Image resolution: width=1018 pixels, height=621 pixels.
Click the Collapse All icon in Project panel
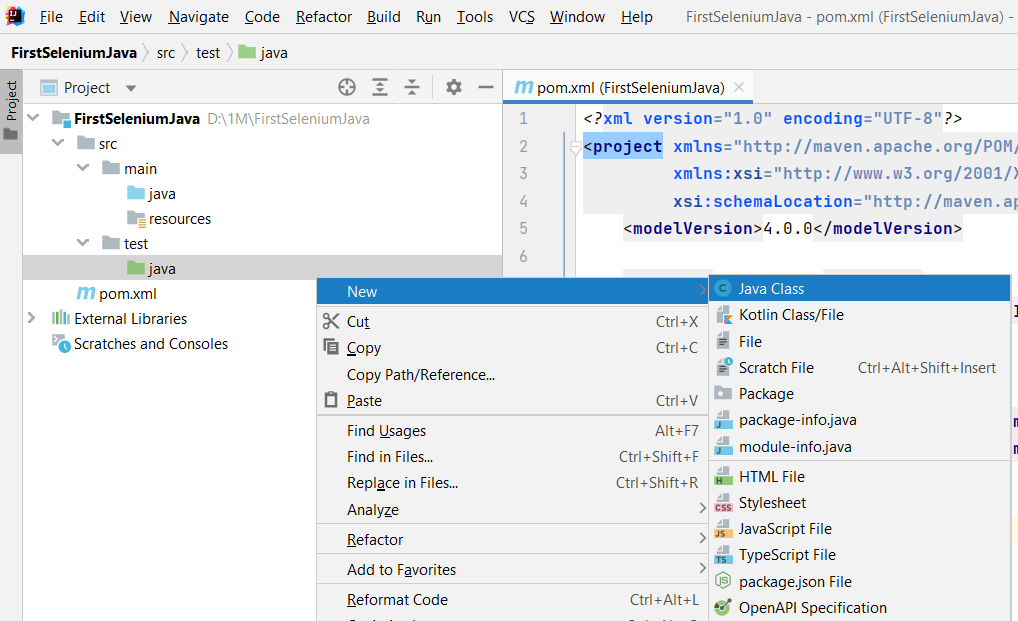(412, 87)
